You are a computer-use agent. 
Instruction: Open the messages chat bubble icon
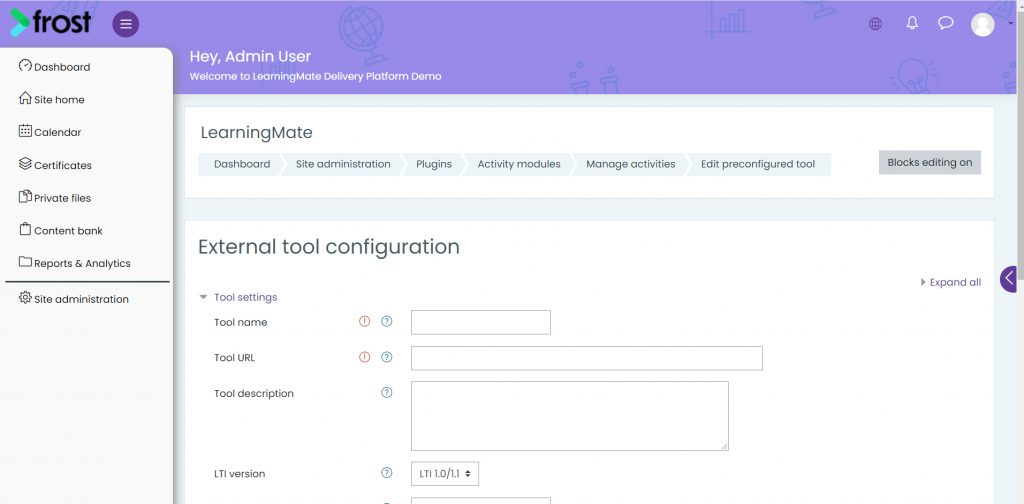(x=945, y=24)
